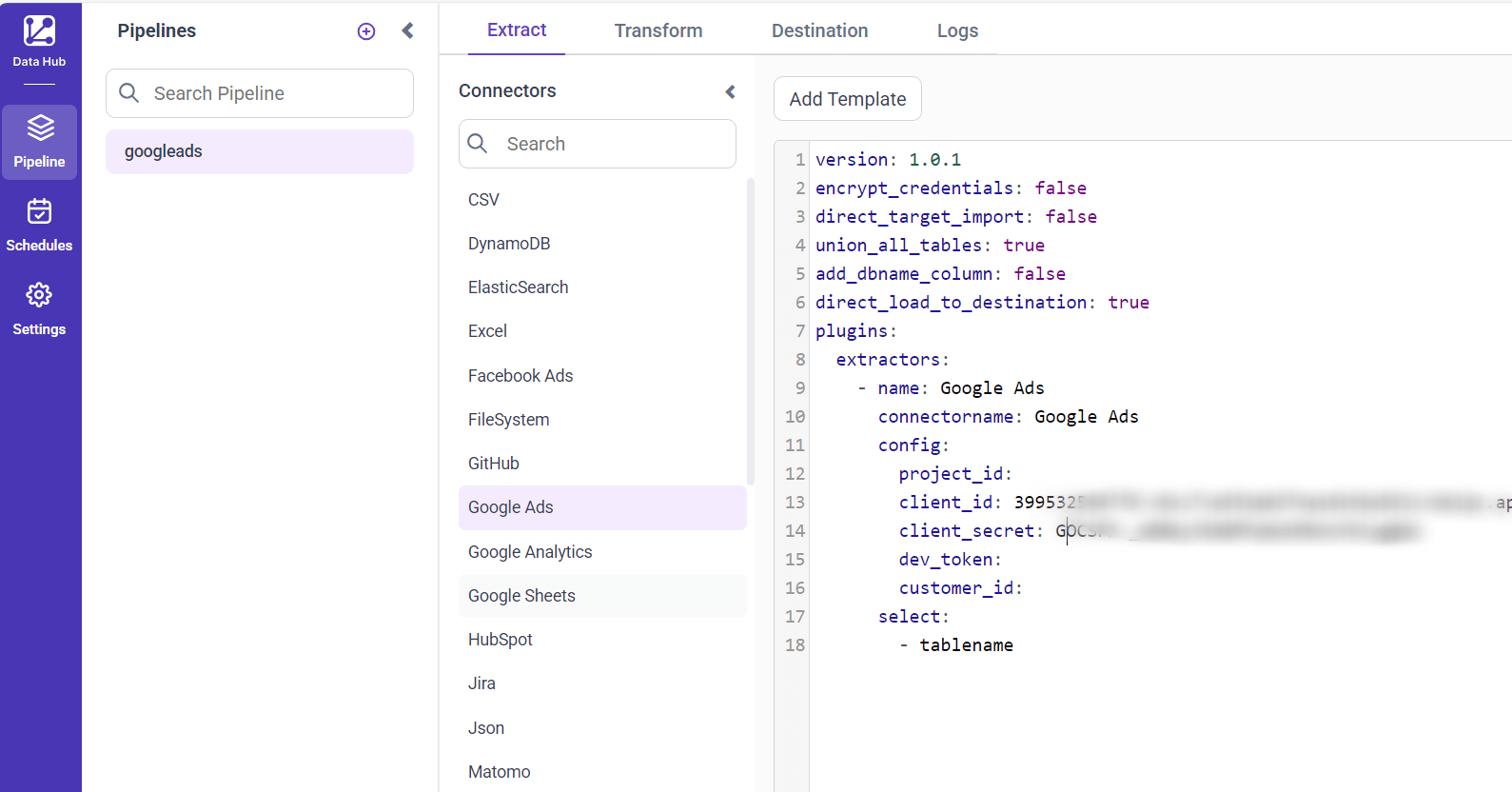
Task: Open the Pipeline sidebar section
Action: [39, 142]
